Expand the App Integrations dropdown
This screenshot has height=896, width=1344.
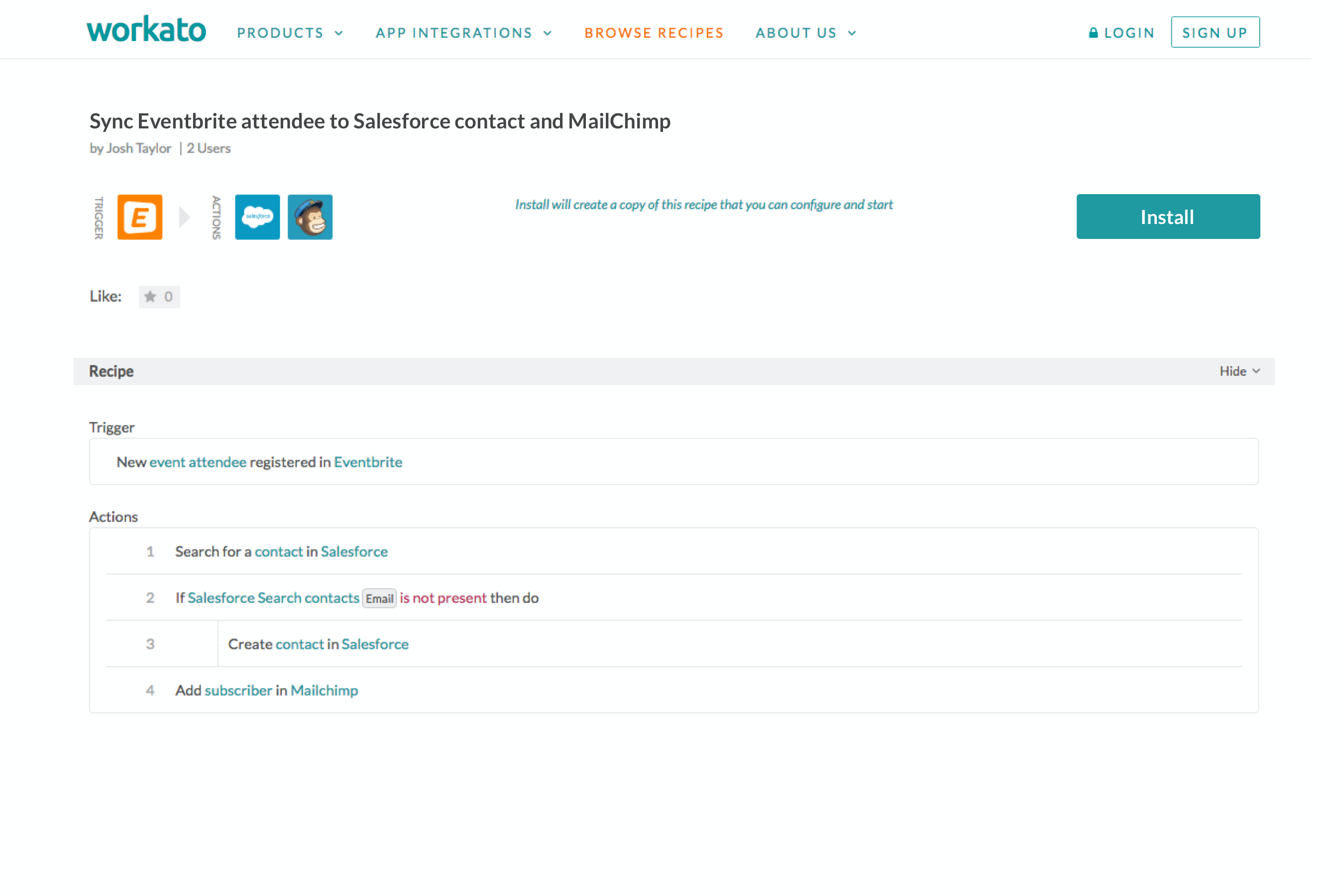click(463, 33)
